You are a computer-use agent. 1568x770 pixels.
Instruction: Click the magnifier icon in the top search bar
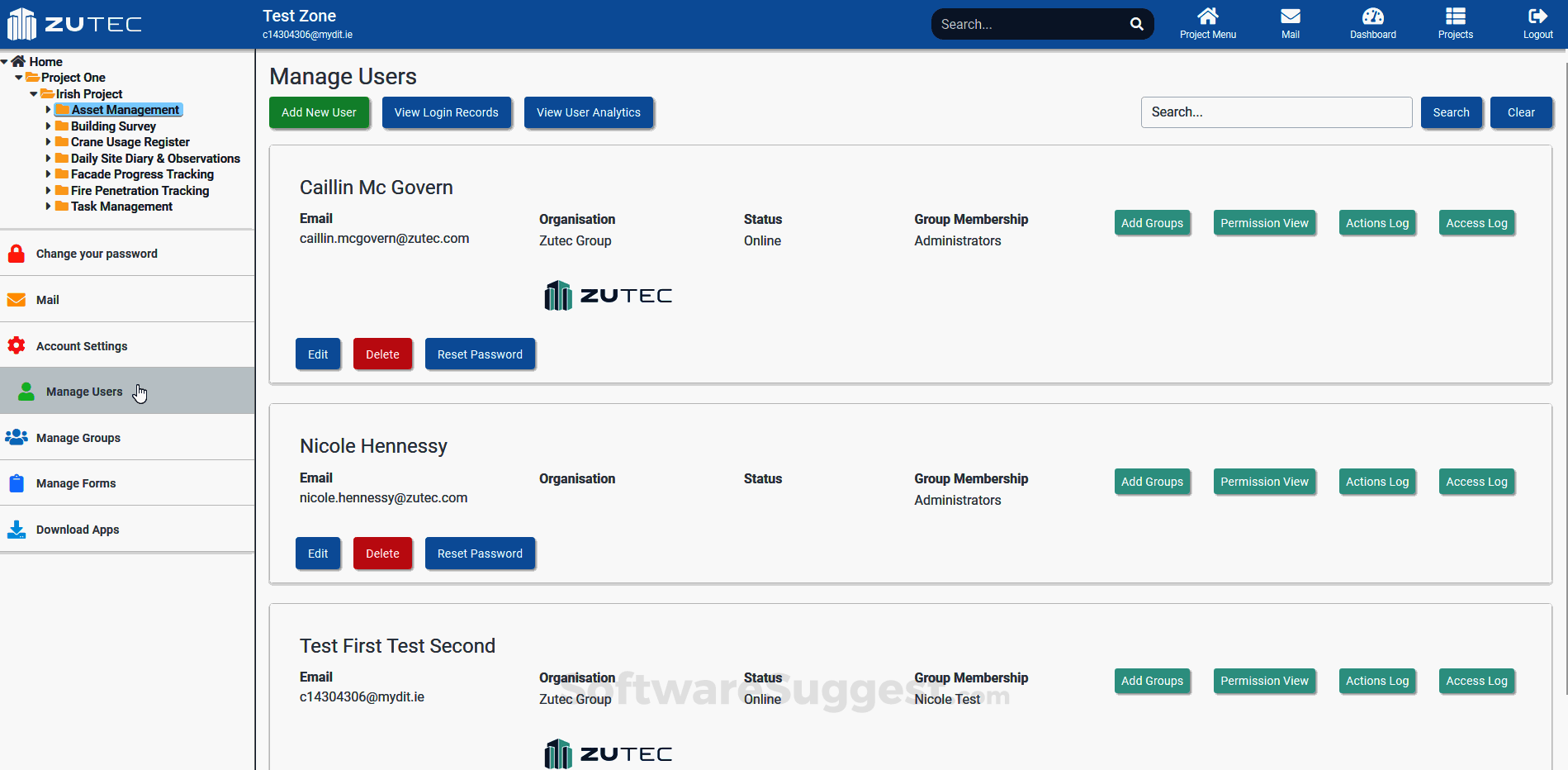[1136, 24]
